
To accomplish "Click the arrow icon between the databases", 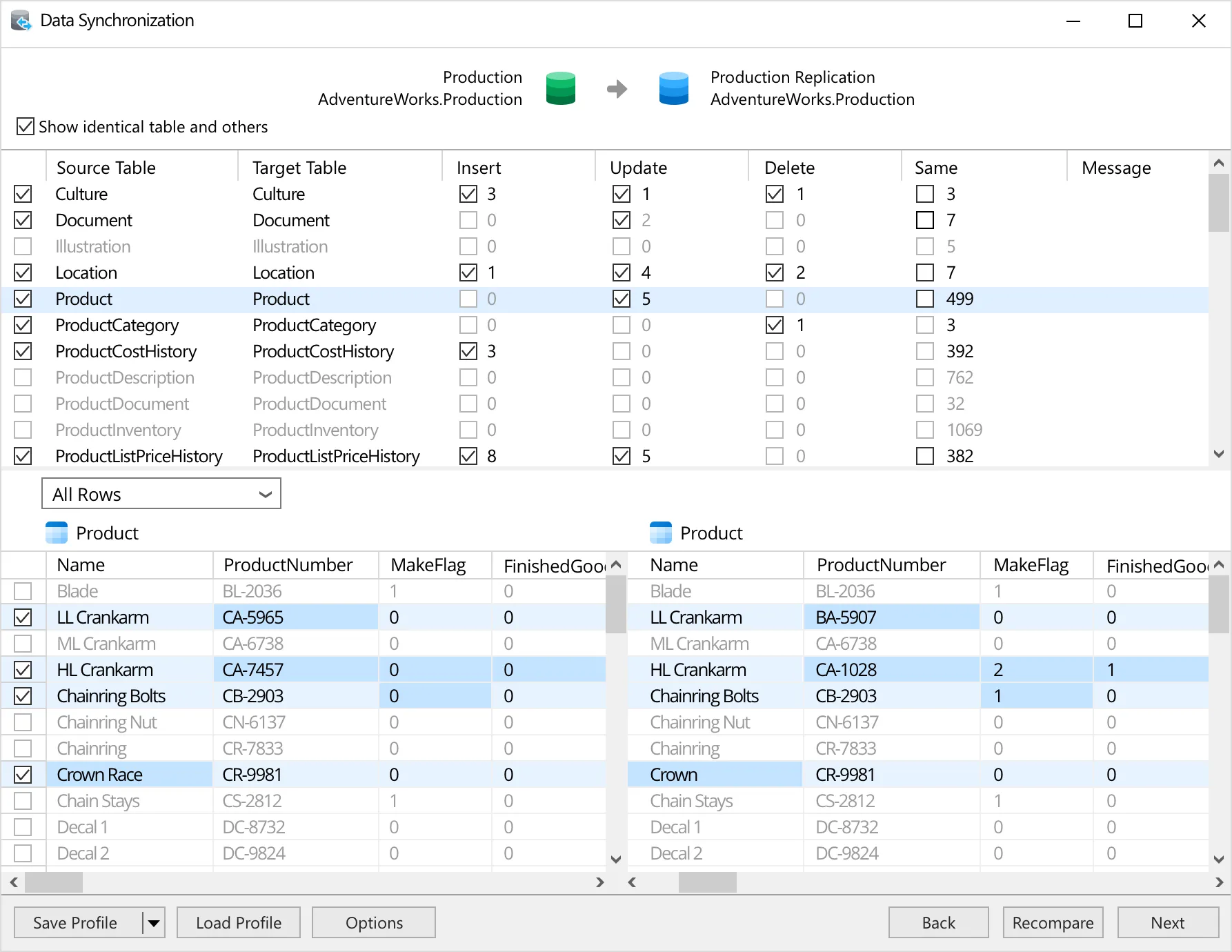I will coord(617,89).
